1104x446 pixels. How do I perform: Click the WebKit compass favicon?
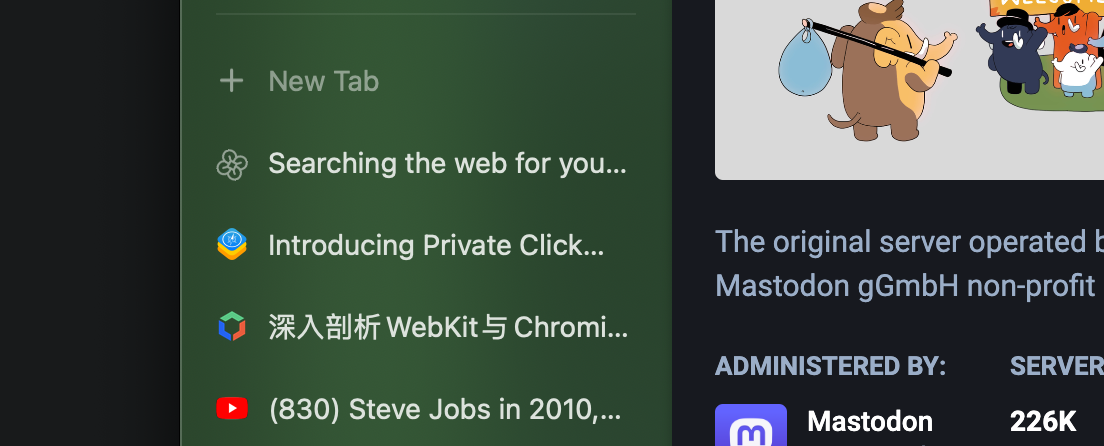pyautogui.click(x=232, y=245)
